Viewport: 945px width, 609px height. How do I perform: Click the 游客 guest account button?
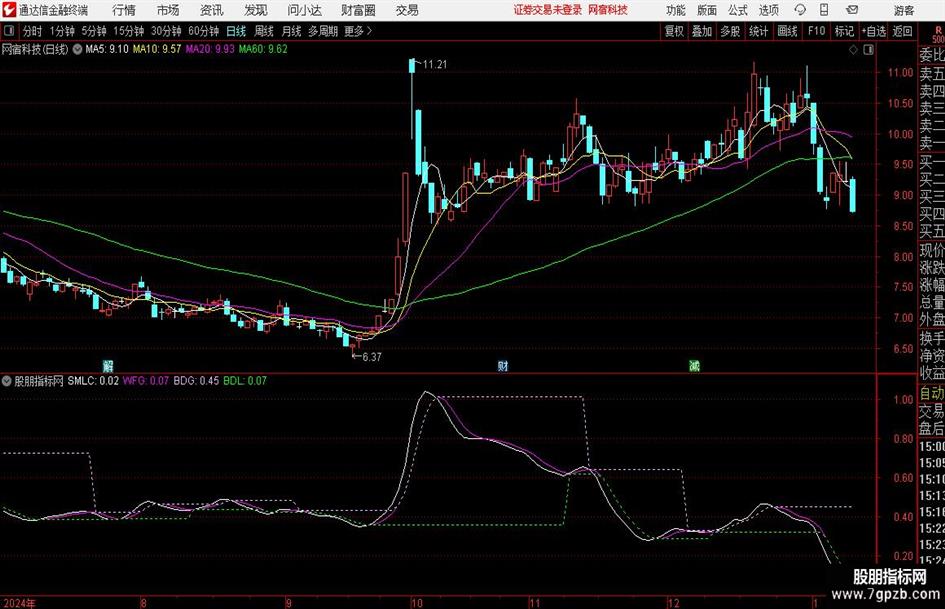(x=904, y=10)
